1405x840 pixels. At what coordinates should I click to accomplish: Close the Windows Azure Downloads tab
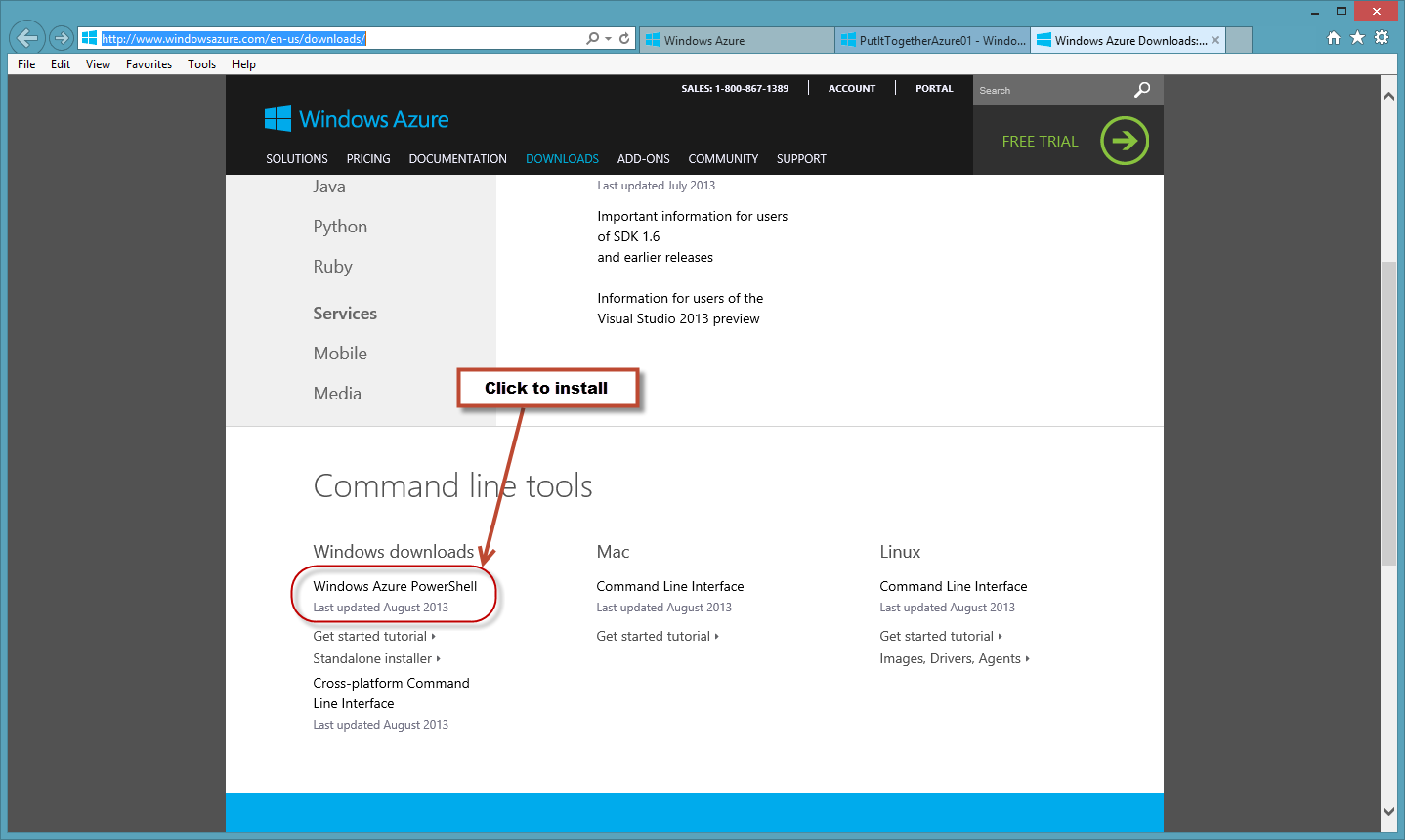(1215, 40)
